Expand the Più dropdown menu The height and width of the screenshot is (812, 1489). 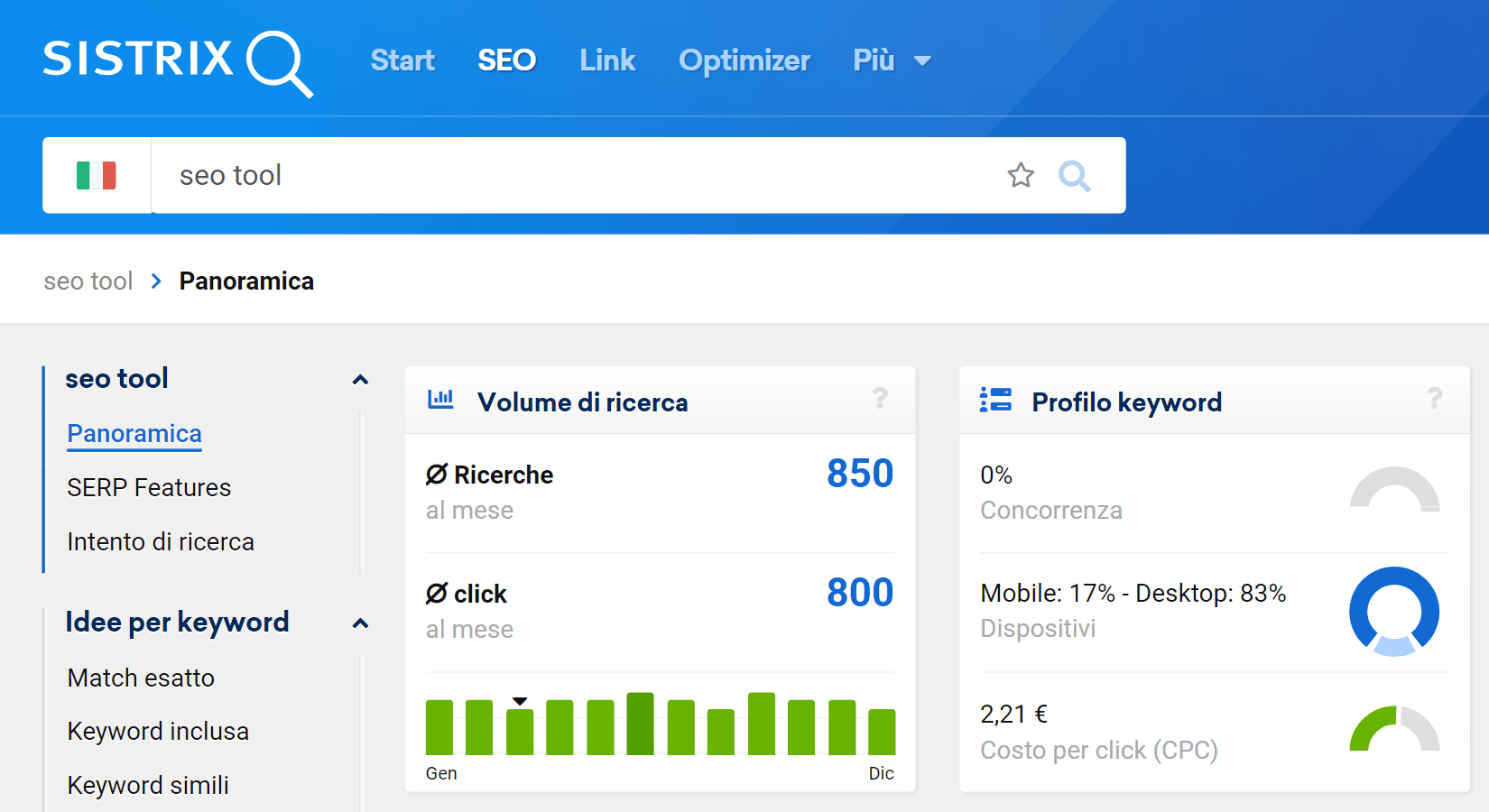(892, 60)
